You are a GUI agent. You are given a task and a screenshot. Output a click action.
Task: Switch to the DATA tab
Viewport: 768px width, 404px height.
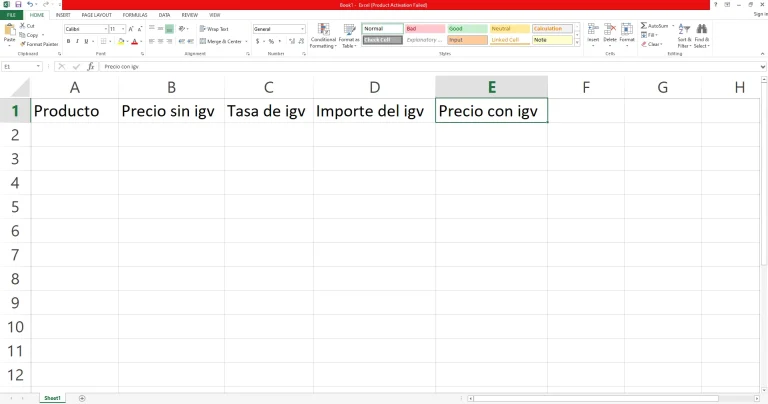coord(164,15)
